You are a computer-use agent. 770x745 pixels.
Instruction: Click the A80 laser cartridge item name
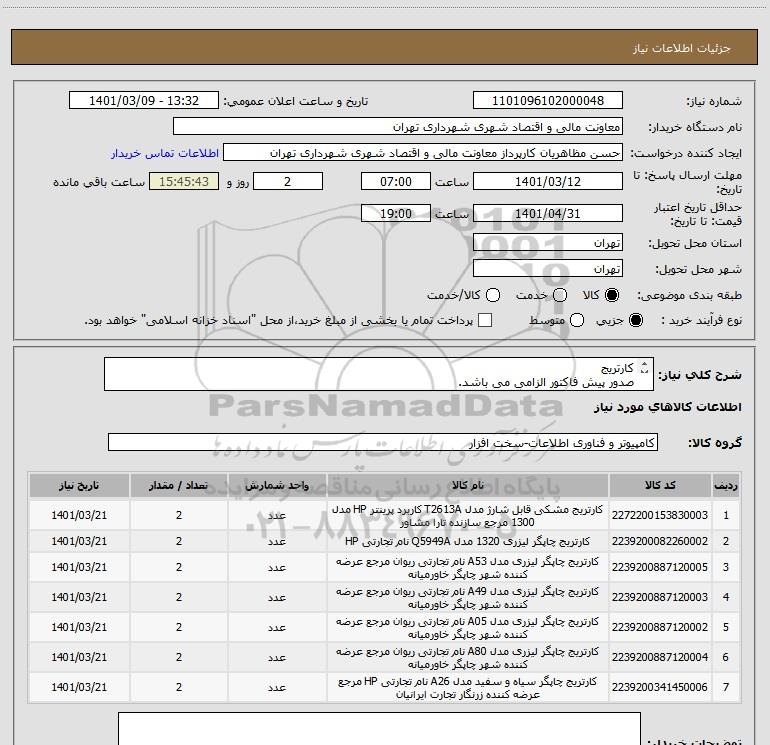point(468,658)
